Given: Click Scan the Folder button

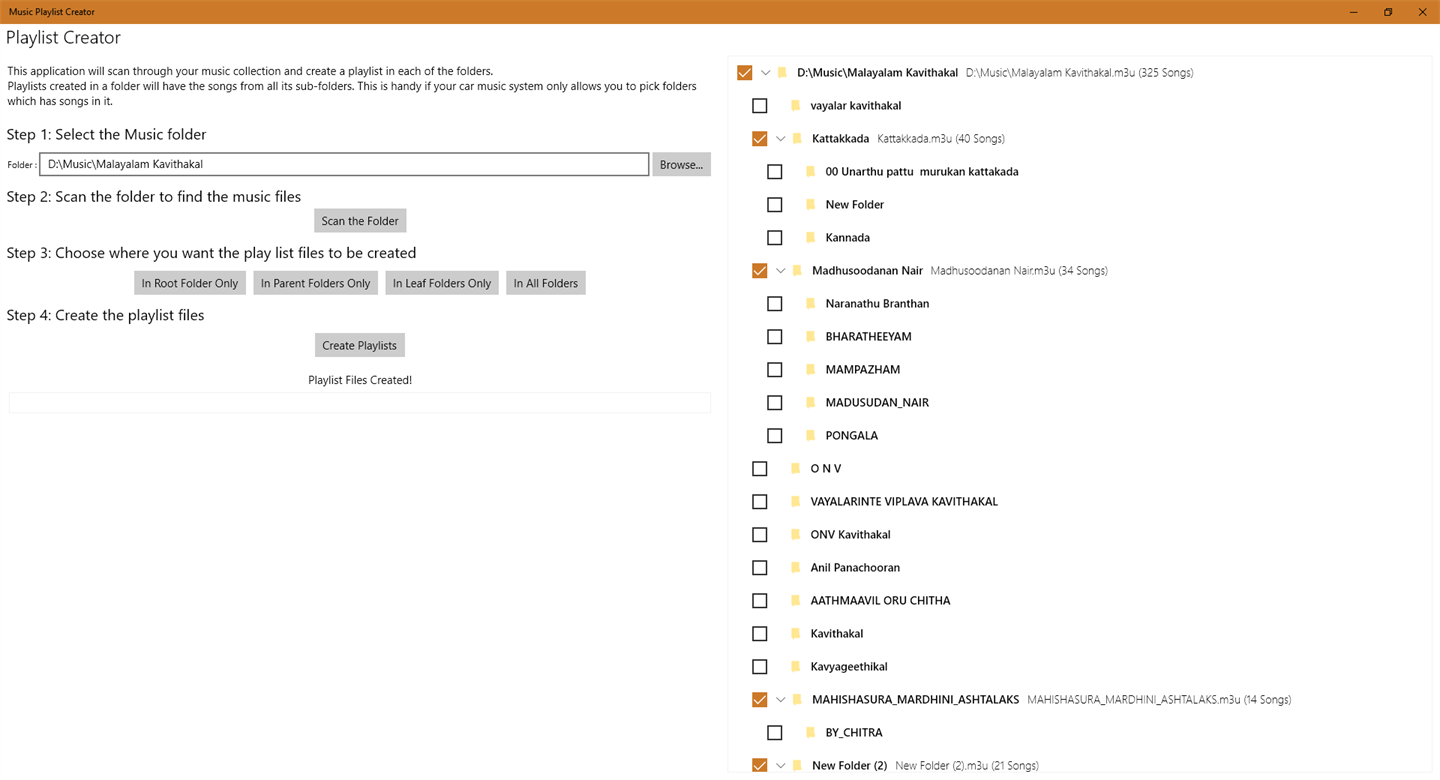Looking at the screenshot, I should click(360, 220).
